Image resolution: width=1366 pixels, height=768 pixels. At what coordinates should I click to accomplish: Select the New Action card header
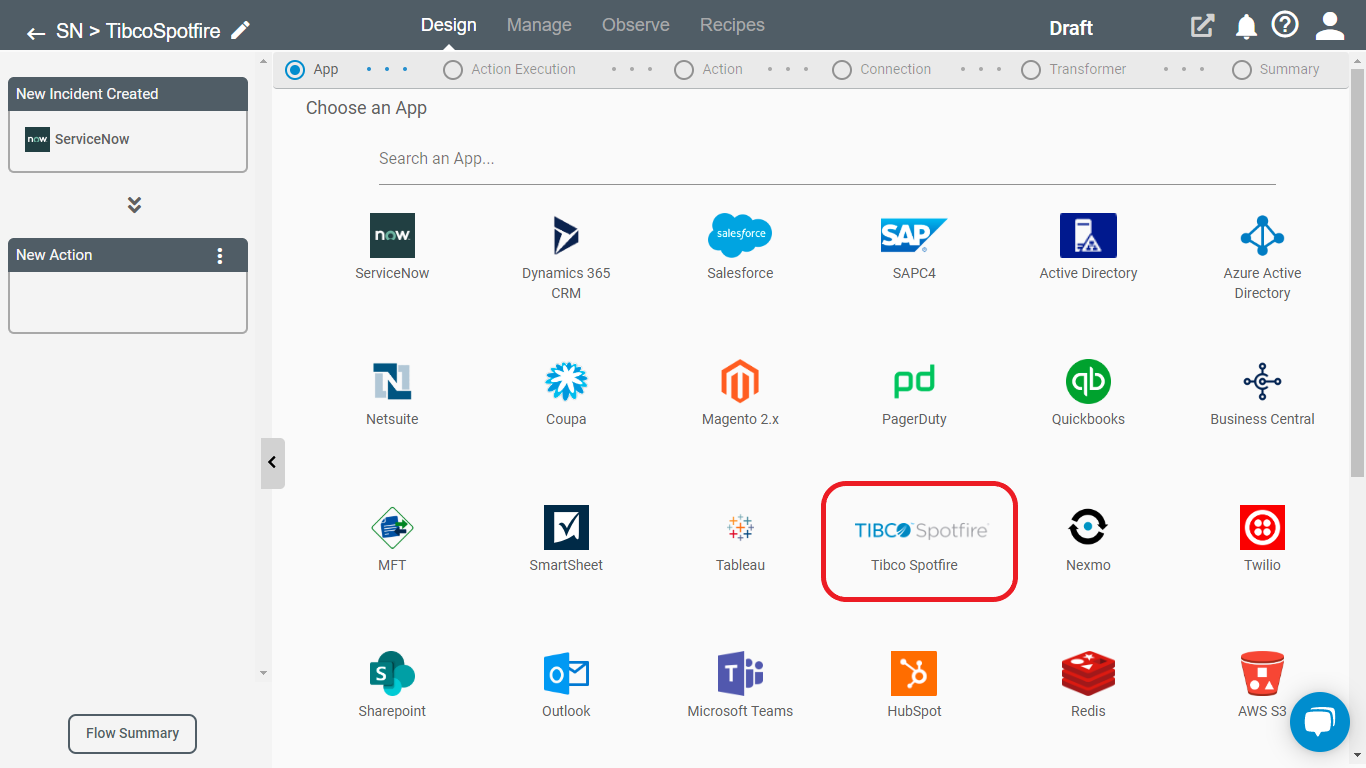(x=128, y=255)
